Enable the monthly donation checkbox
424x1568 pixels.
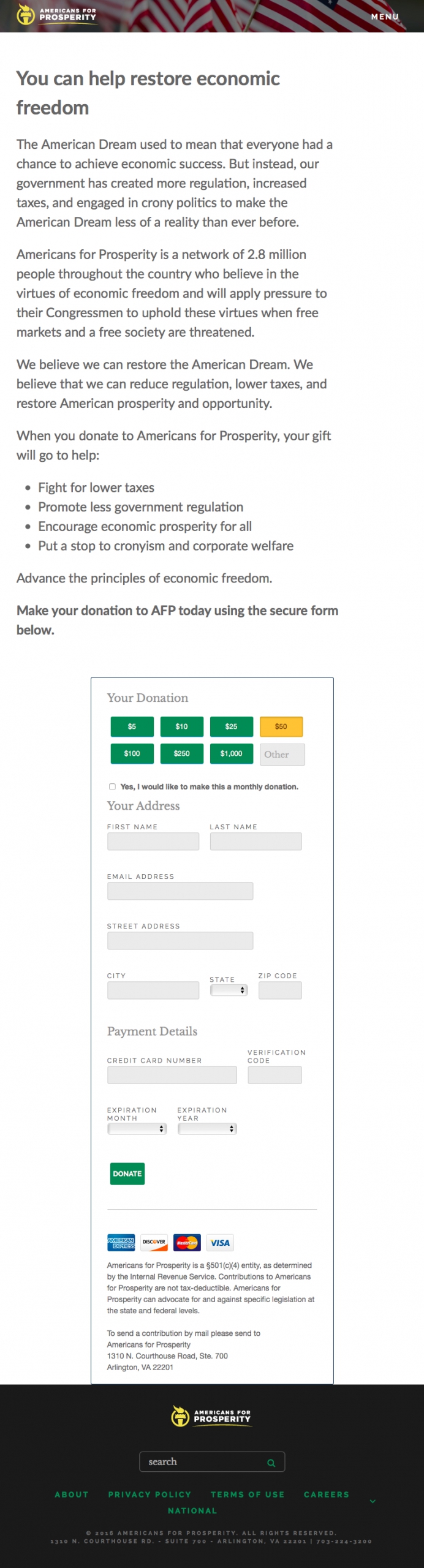[112, 786]
